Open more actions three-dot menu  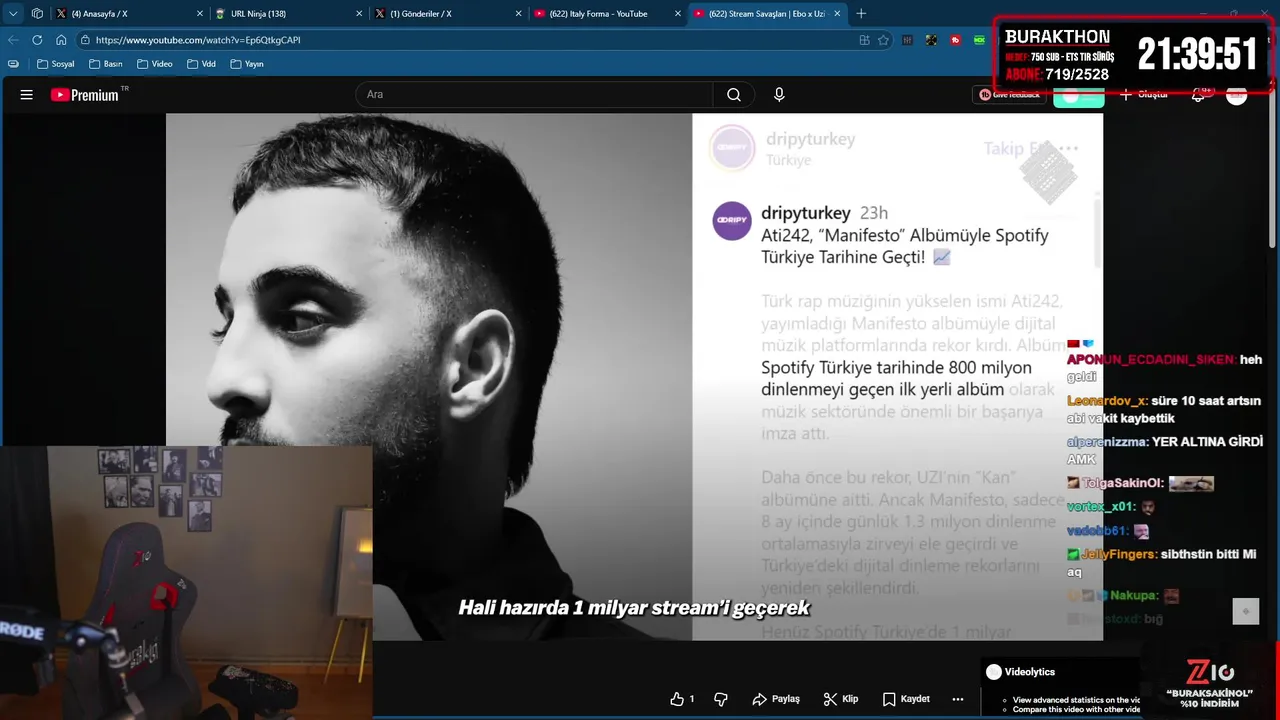(958, 699)
